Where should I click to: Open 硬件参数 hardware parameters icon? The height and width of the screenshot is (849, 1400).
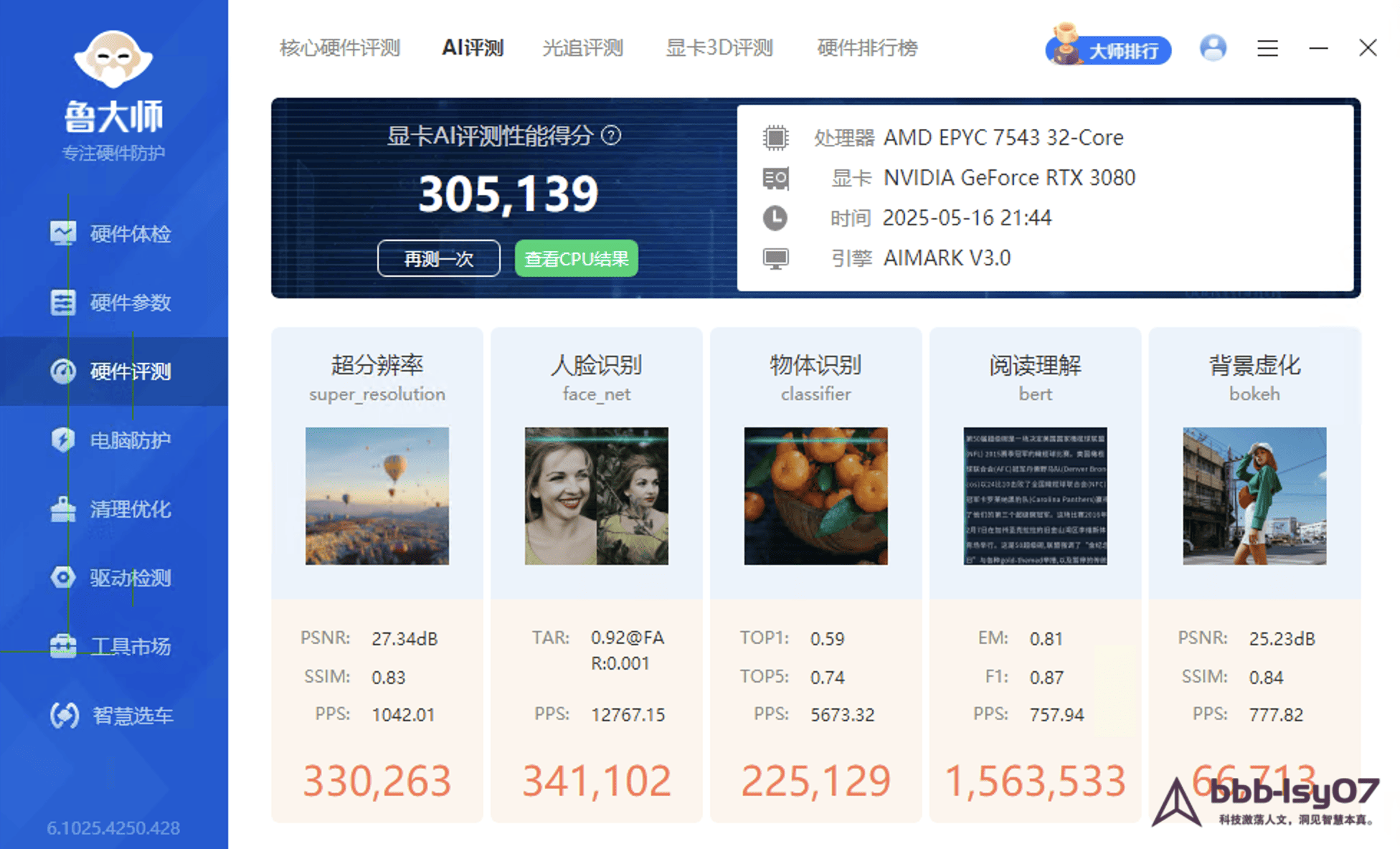tap(63, 302)
